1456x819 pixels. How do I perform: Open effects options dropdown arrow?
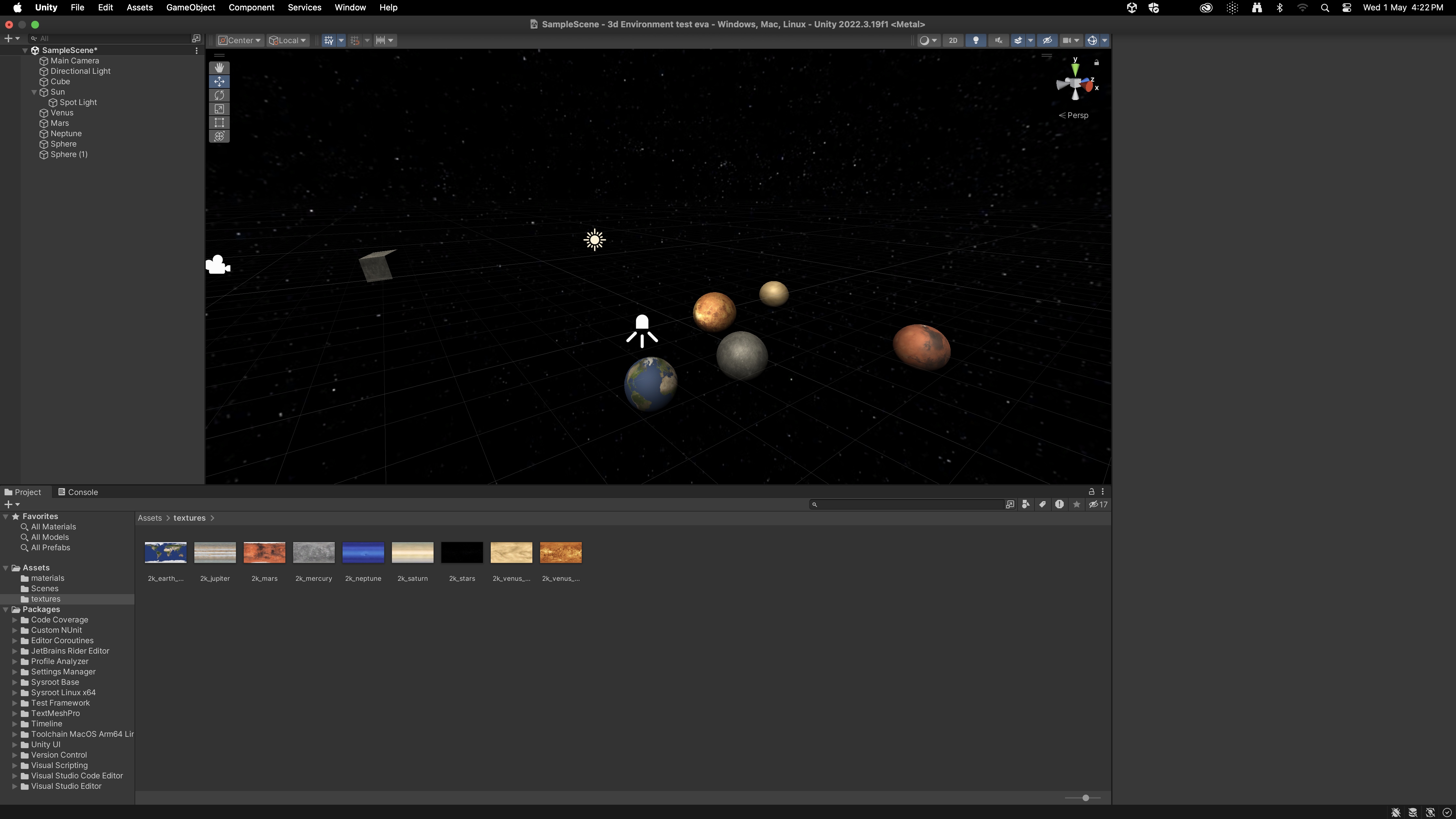point(1030,40)
